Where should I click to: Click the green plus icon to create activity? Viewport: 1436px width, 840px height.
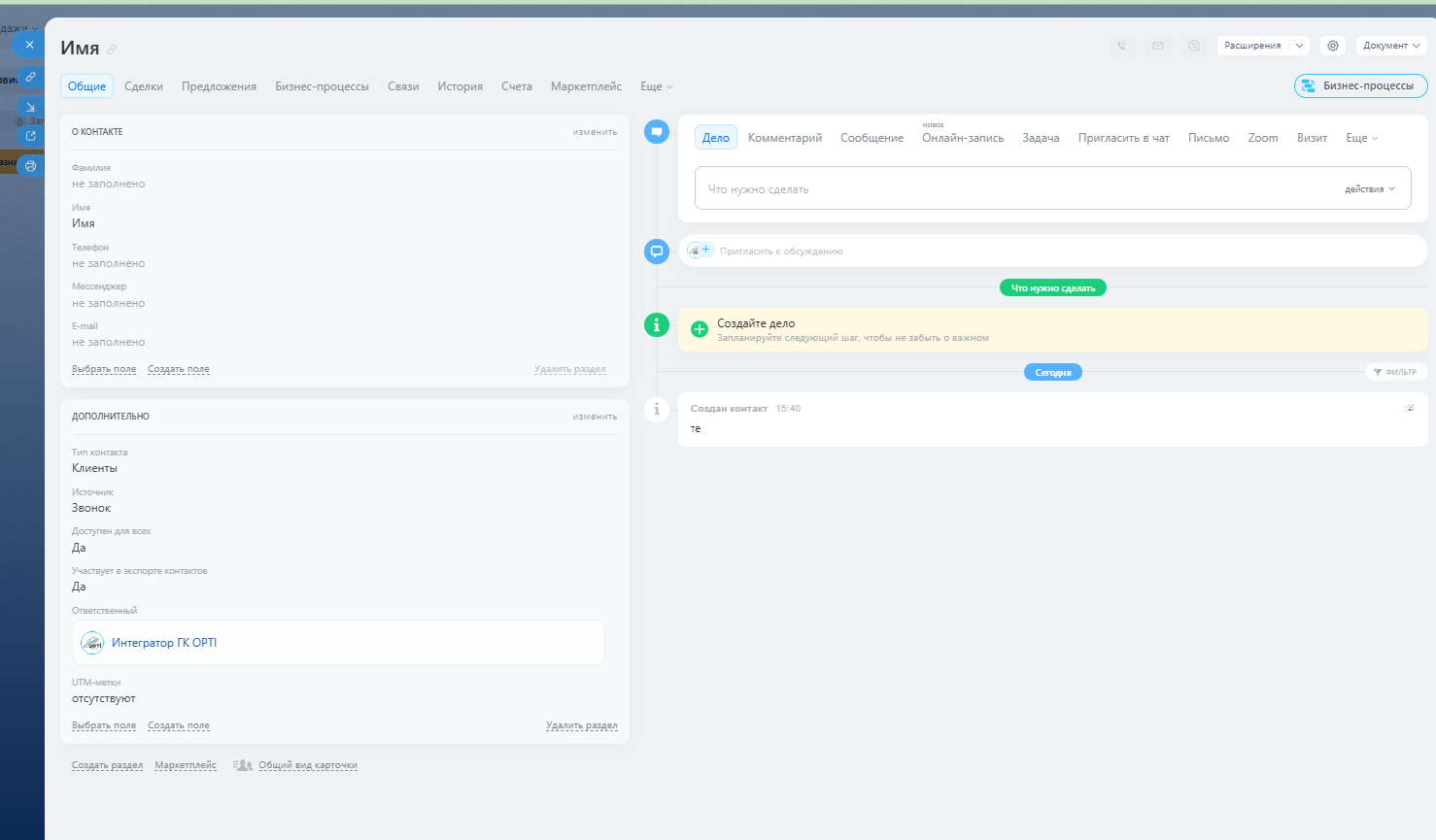pos(699,329)
